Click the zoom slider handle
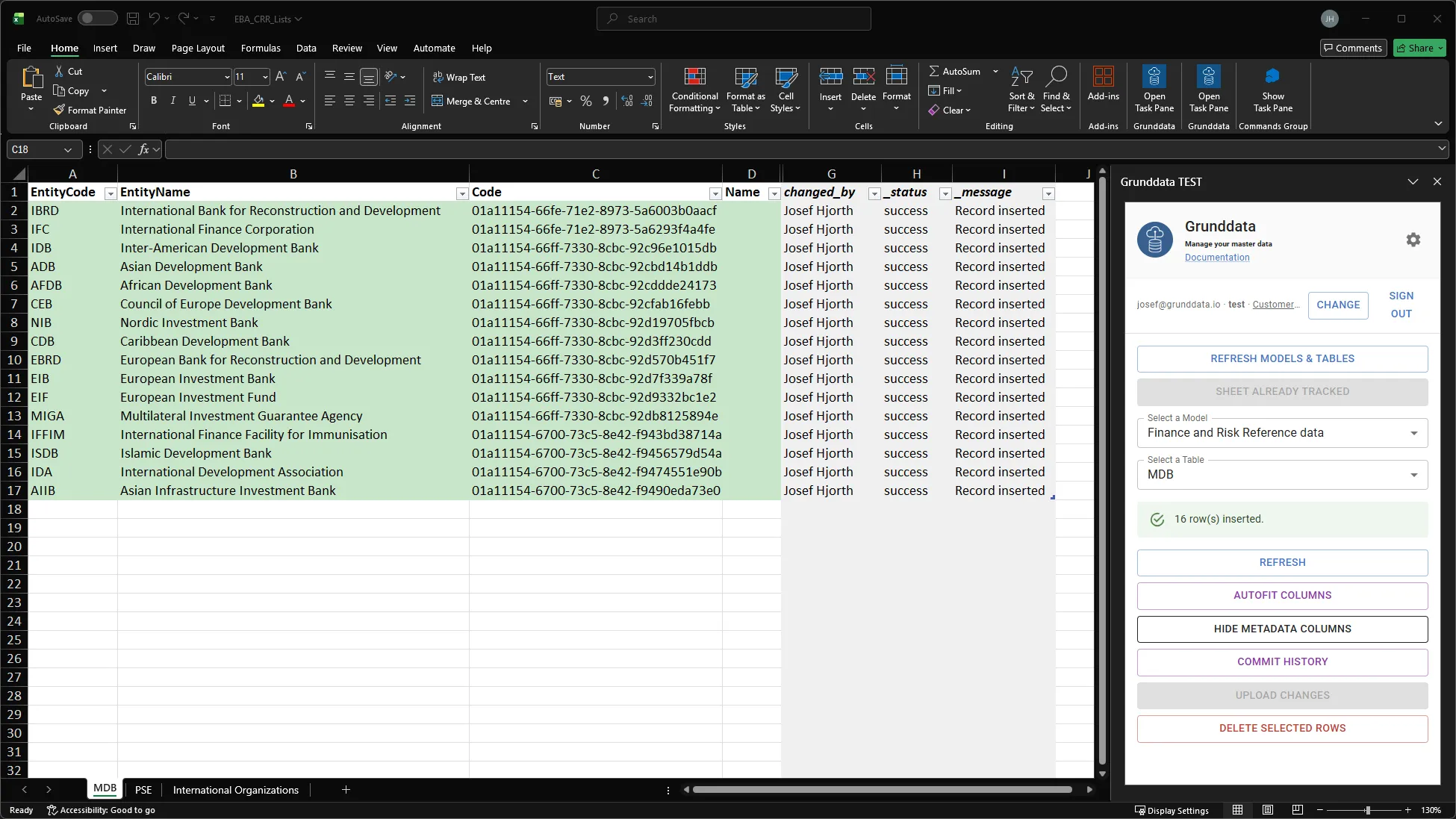Screen dimensions: 1456x819 pyautogui.click(x=1367, y=810)
